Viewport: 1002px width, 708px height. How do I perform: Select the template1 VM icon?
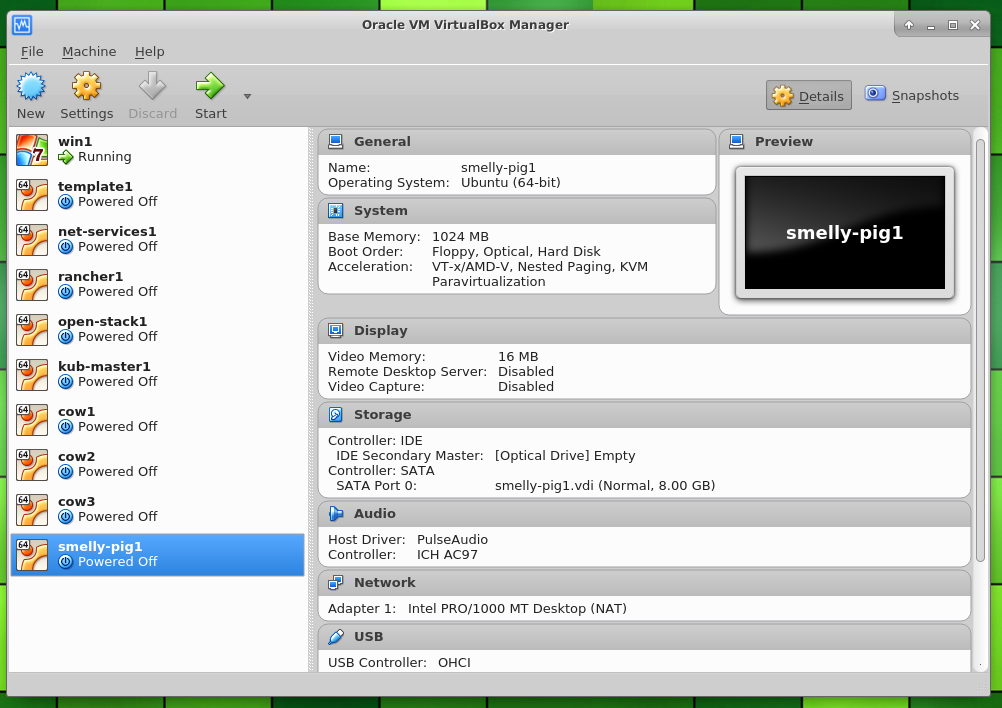pyautogui.click(x=32, y=195)
